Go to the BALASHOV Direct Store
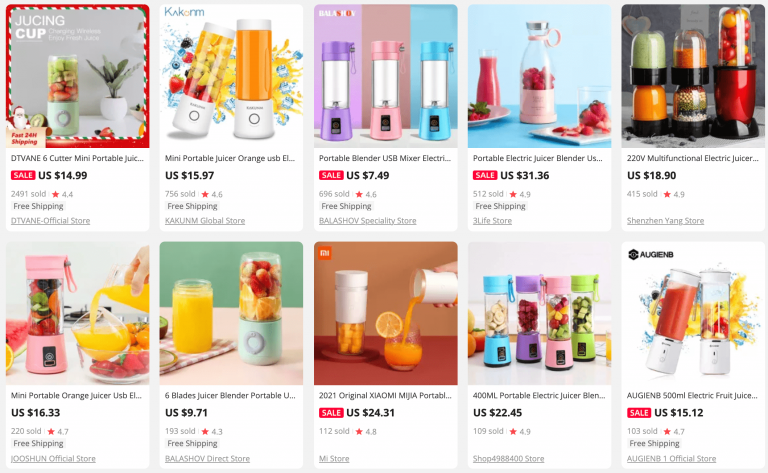Viewport: 768px width, 473px height. (x=207, y=459)
